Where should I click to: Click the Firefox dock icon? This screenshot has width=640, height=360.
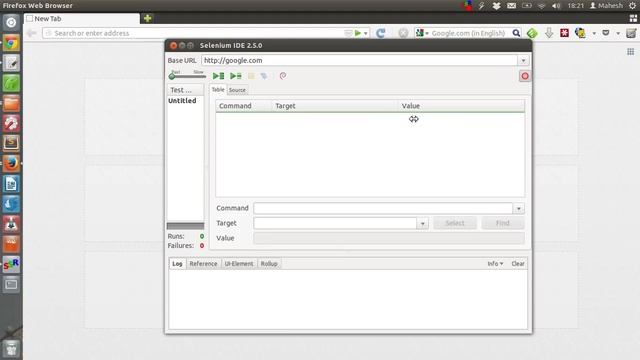pyautogui.click(x=11, y=164)
